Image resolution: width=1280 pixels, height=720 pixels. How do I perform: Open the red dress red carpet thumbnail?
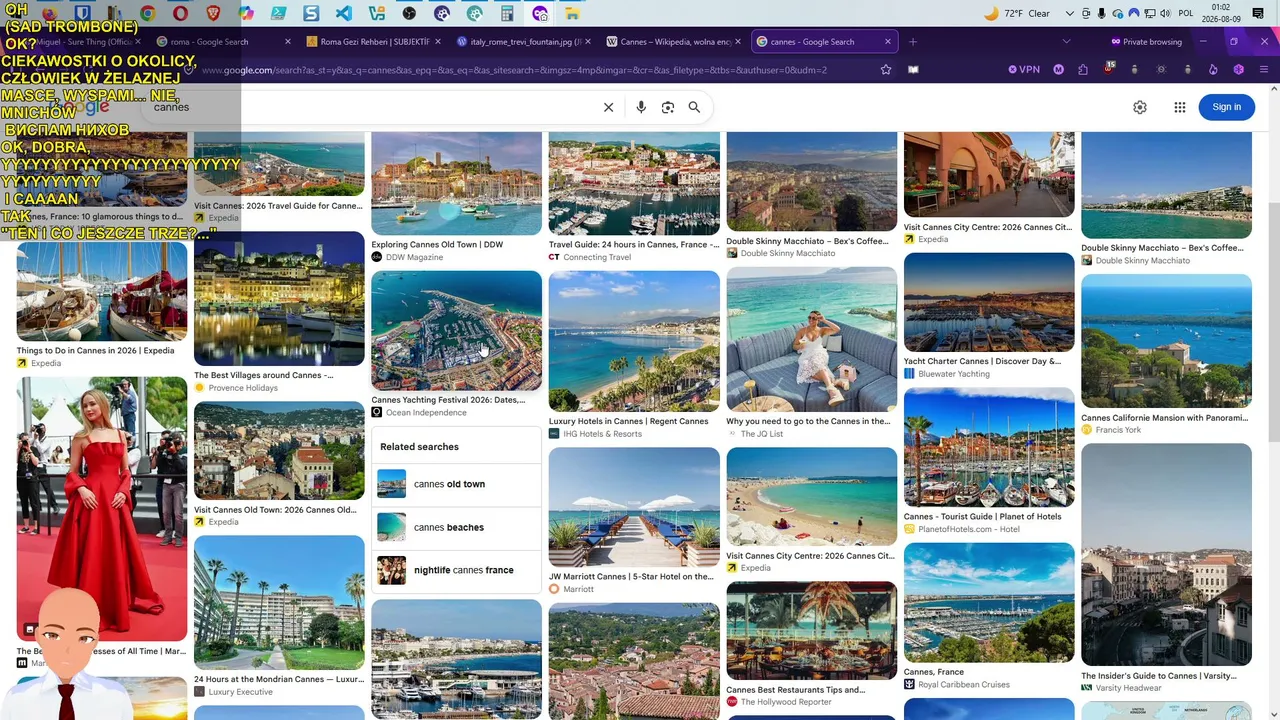[x=101, y=509]
